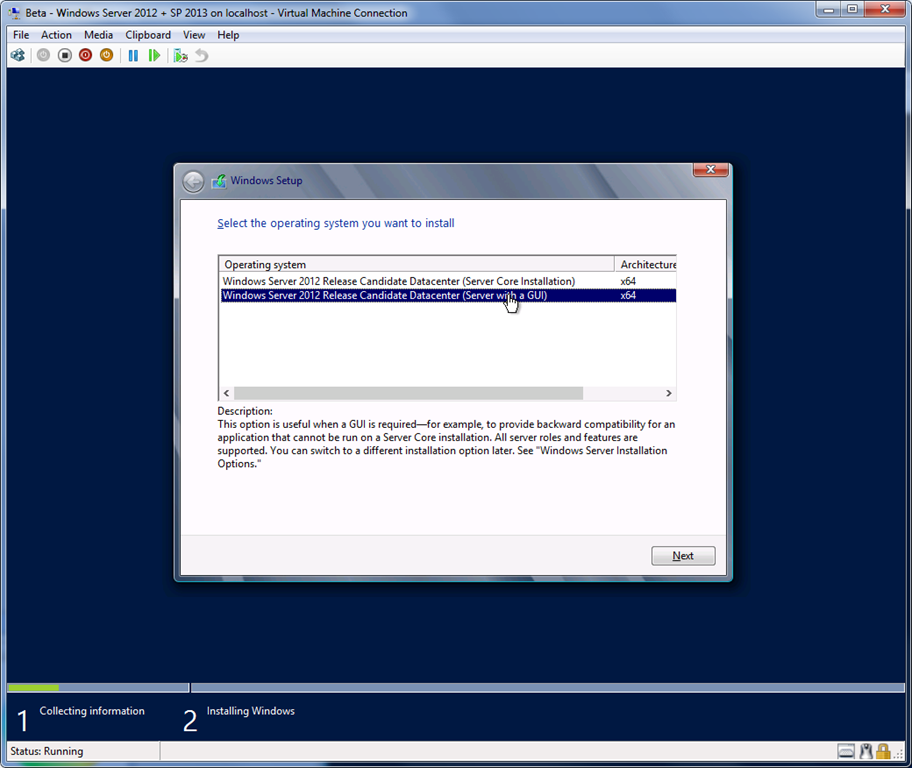
Task: Open the Clipboard menu
Action: [x=148, y=35]
